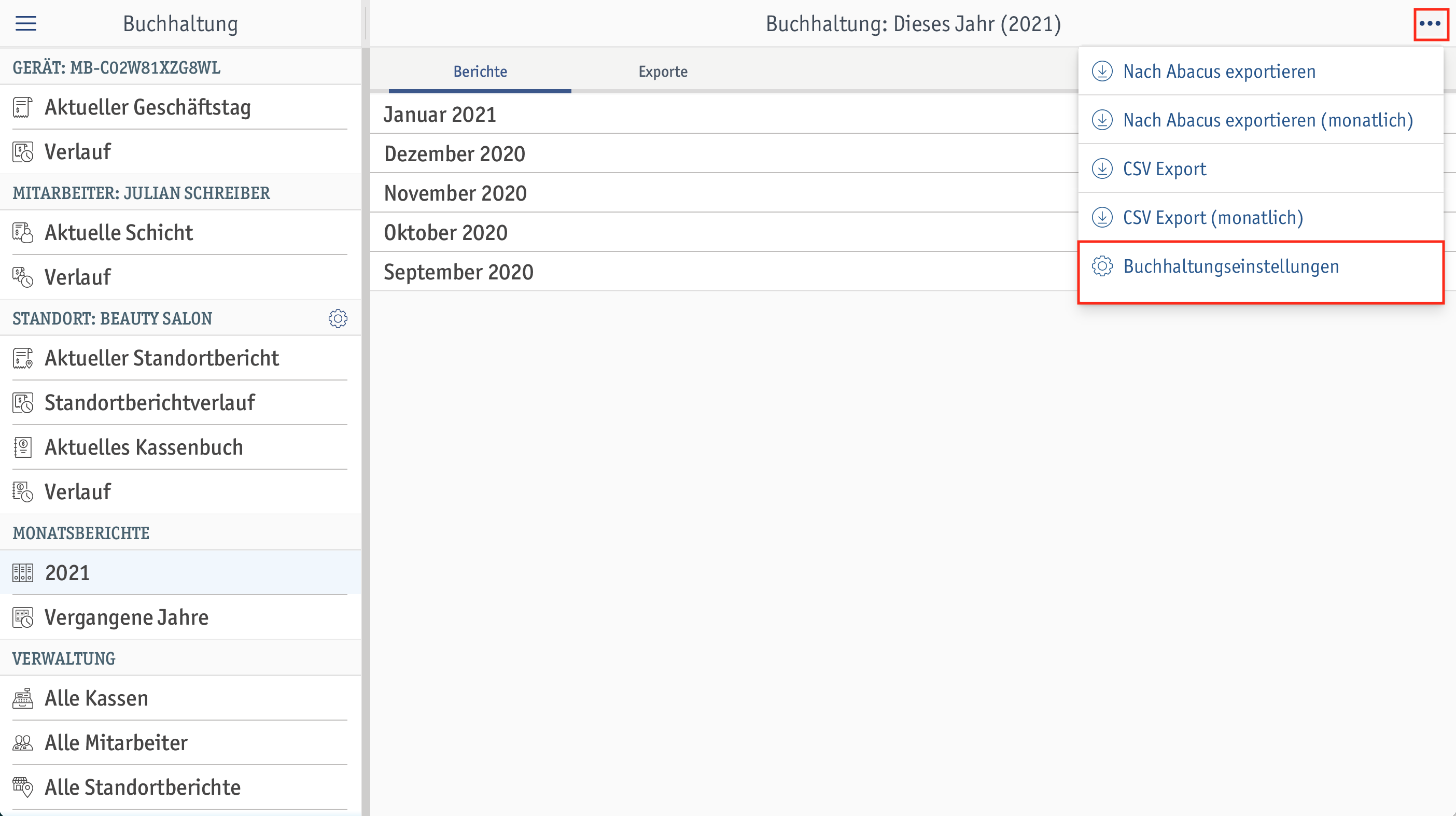This screenshot has height=816, width=1456.
Task: Open the Januar 2021 report
Action: tap(724, 114)
